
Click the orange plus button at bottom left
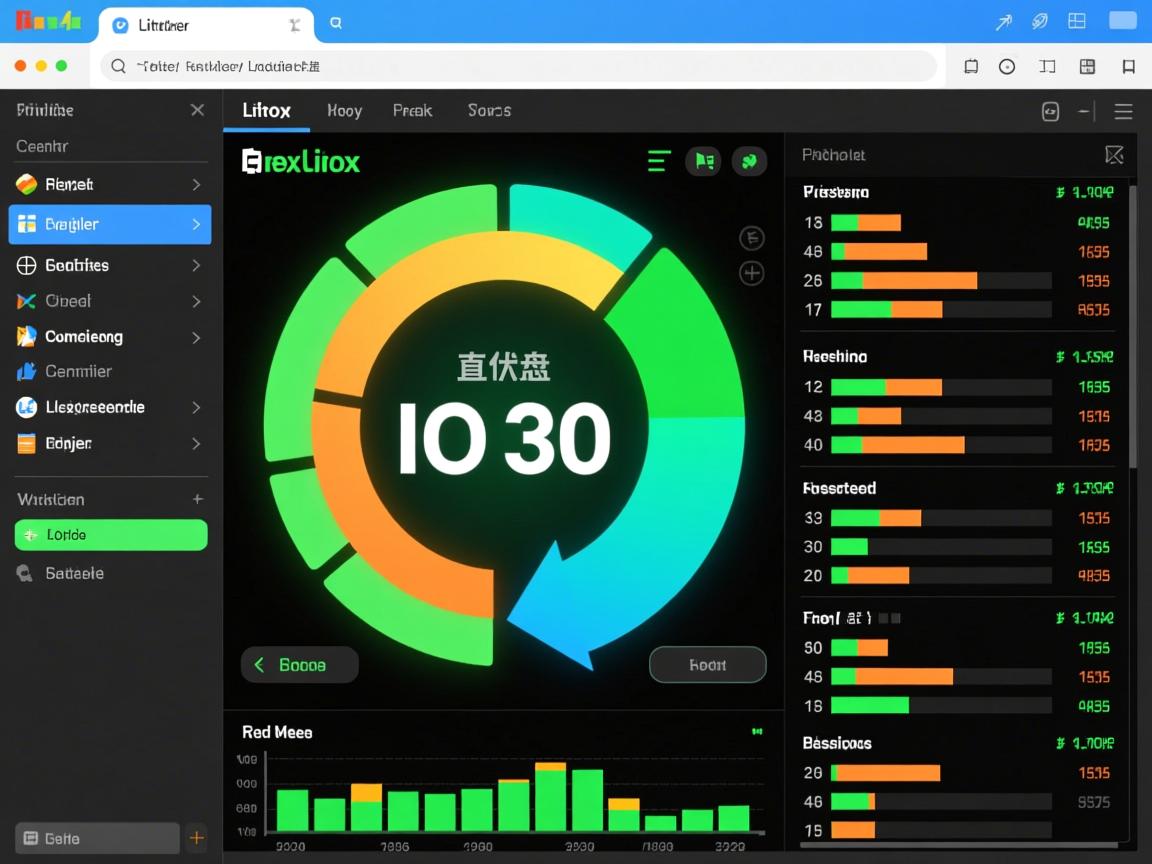[x=197, y=838]
